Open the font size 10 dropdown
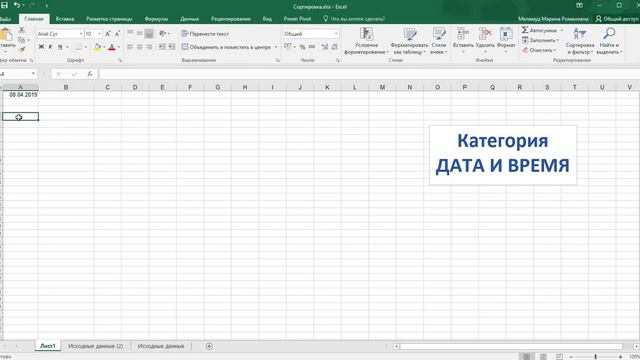 pyautogui.click(x=100, y=34)
